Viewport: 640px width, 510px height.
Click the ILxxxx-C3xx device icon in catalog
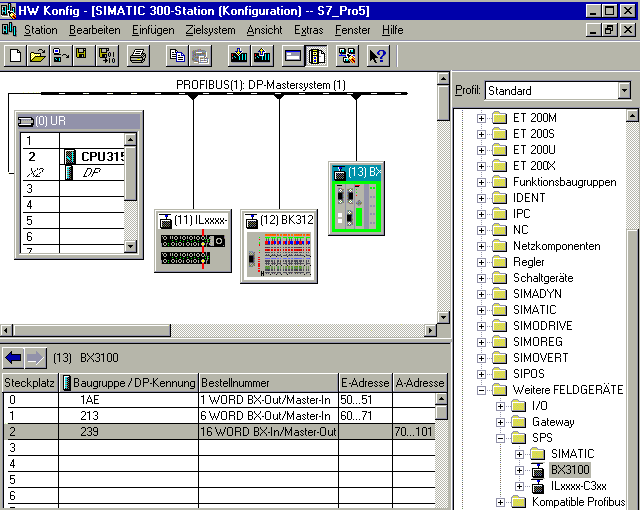pyautogui.click(x=538, y=486)
